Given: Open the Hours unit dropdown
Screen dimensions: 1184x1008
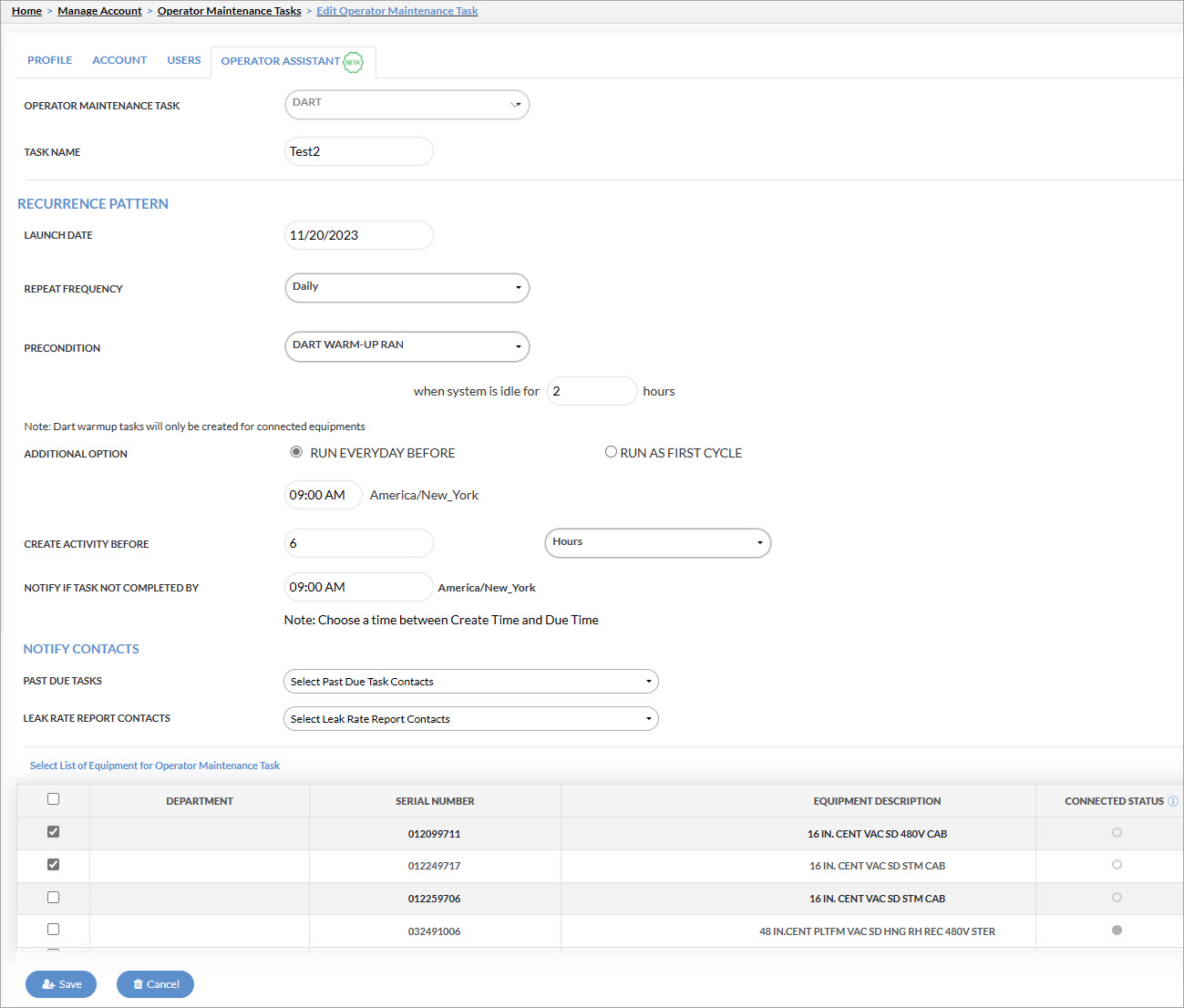Looking at the screenshot, I should pos(658,543).
